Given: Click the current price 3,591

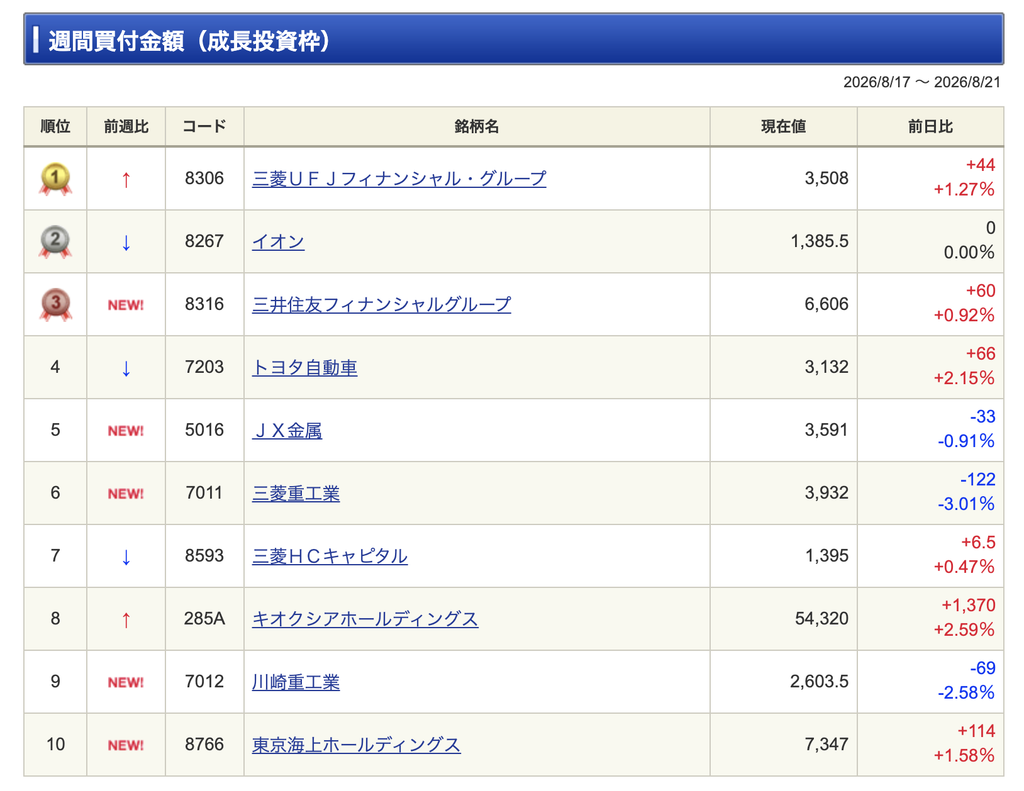Looking at the screenshot, I should tap(826, 430).
